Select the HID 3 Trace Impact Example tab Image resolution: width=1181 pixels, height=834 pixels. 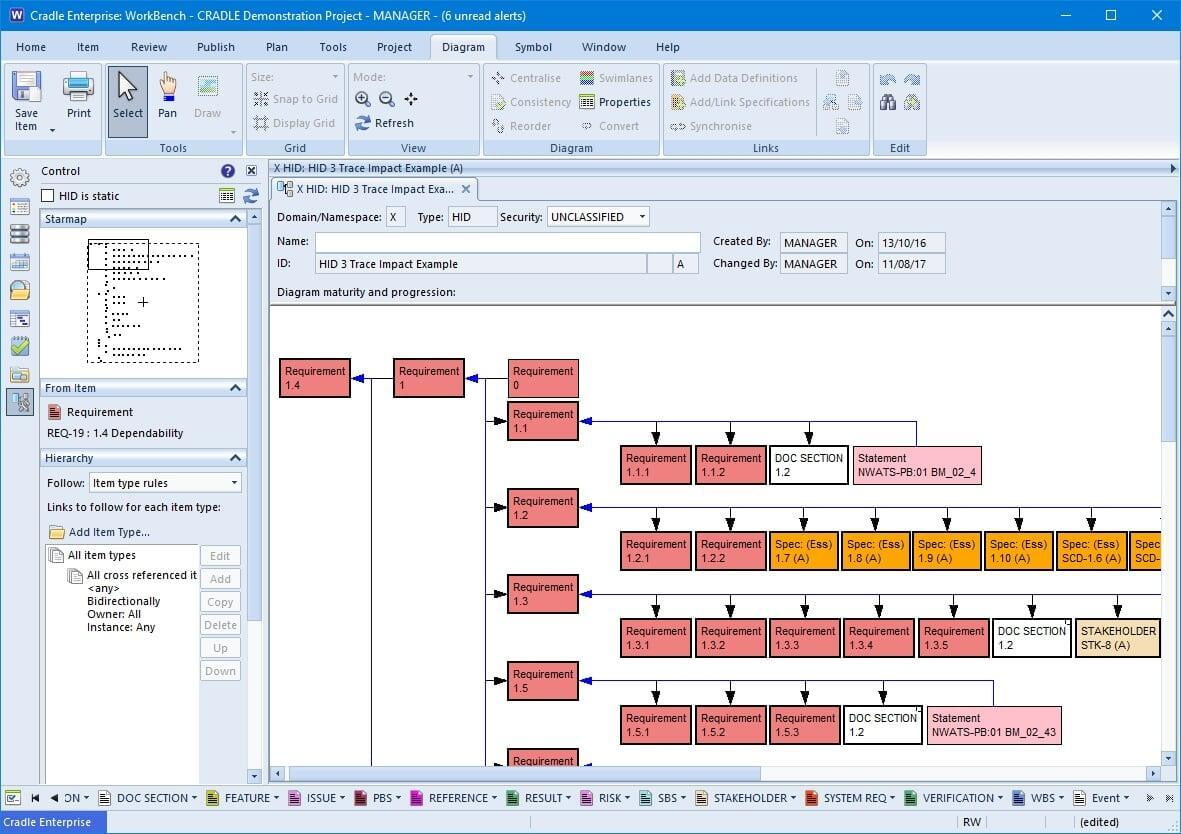(375, 188)
